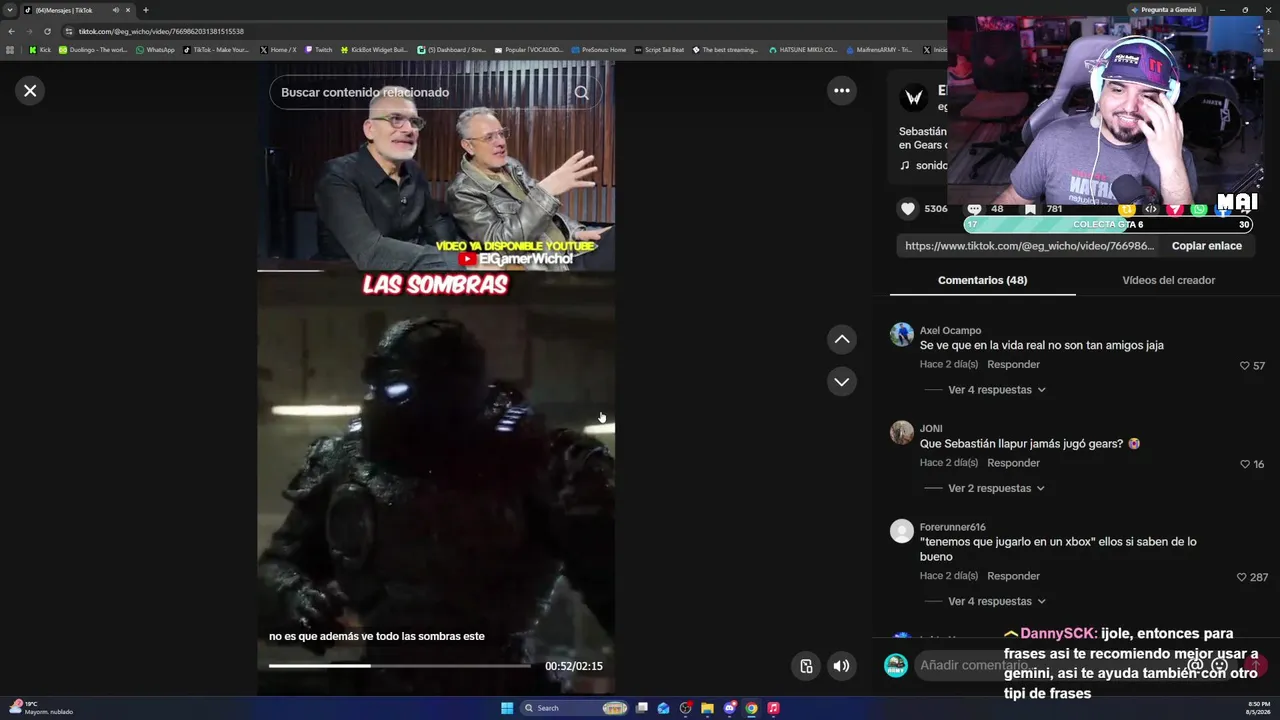1280x720 pixels.
Task: Open the Windows Start menu
Action: pyautogui.click(x=507, y=708)
